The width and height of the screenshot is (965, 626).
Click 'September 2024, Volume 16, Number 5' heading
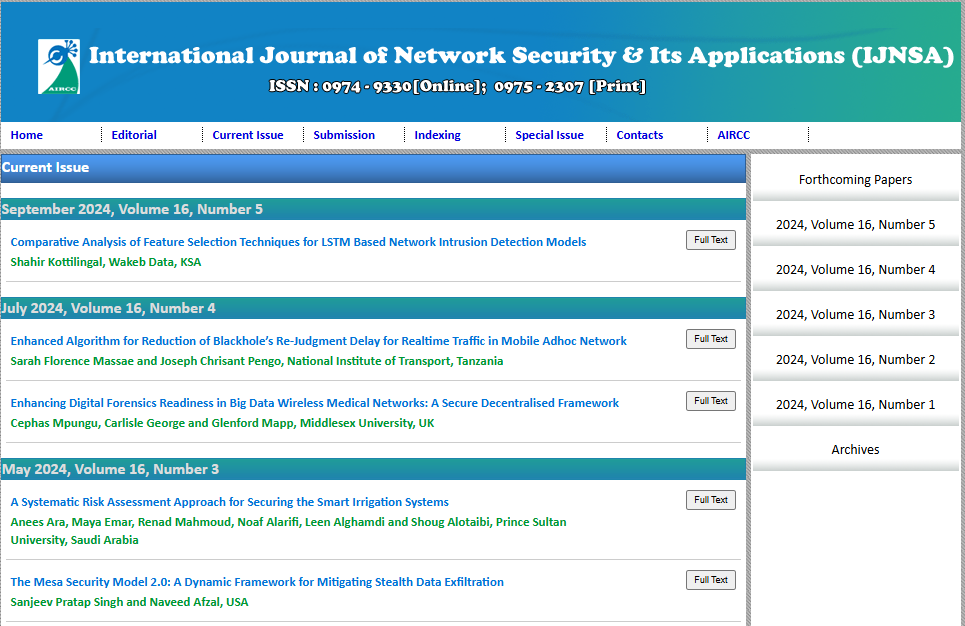click(x=373, y=209)
